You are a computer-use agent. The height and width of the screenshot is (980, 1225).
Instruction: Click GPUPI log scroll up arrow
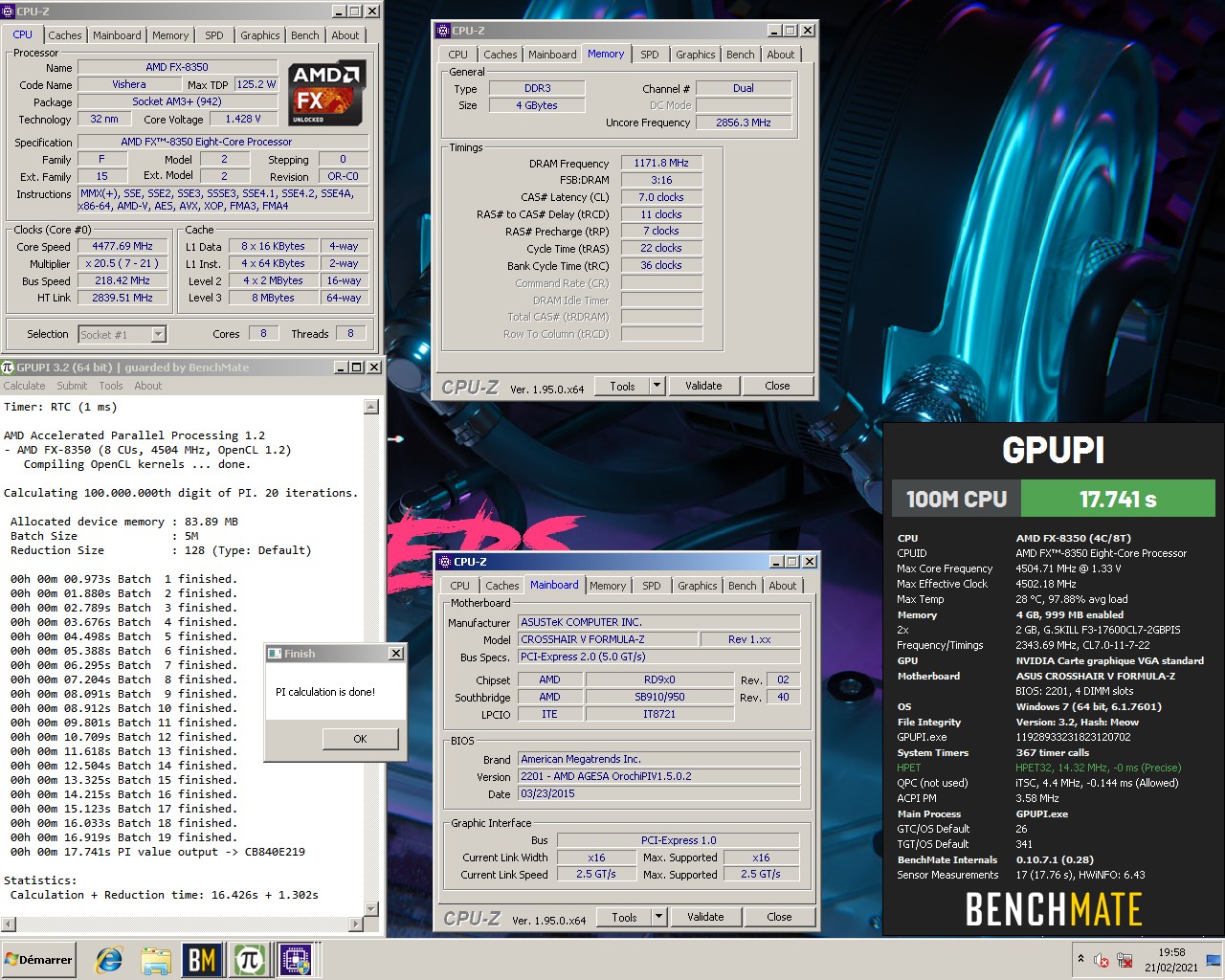(371, 407)
